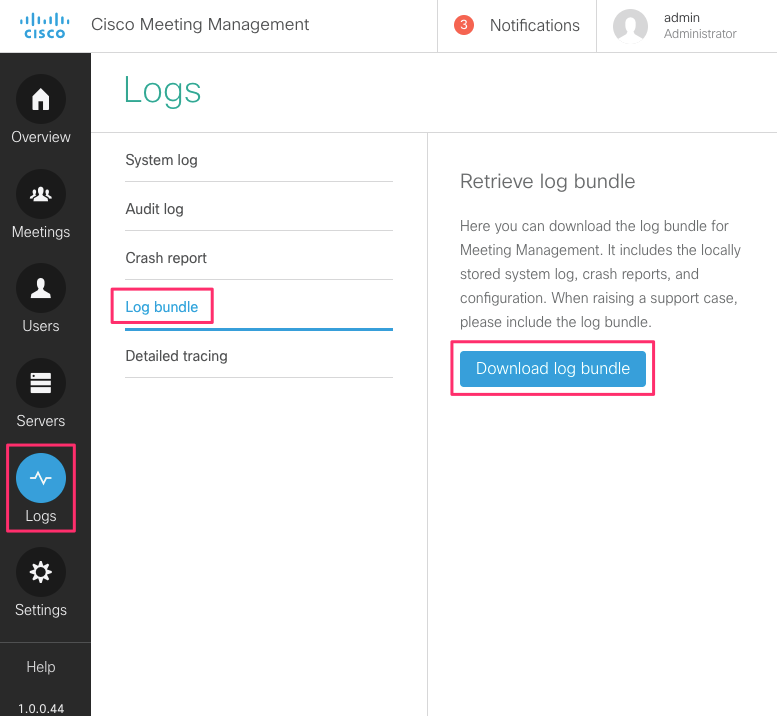Image resolution: width=777 pixels, height=716 pixels.
Task: Click the Cisco Meeting Management title
Action: point(200,24)
